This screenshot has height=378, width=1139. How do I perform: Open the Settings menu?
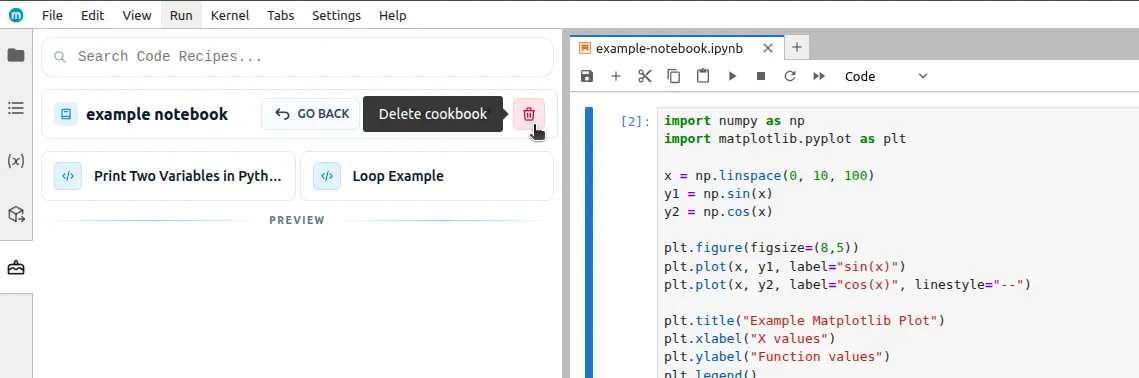click(336, 15)
